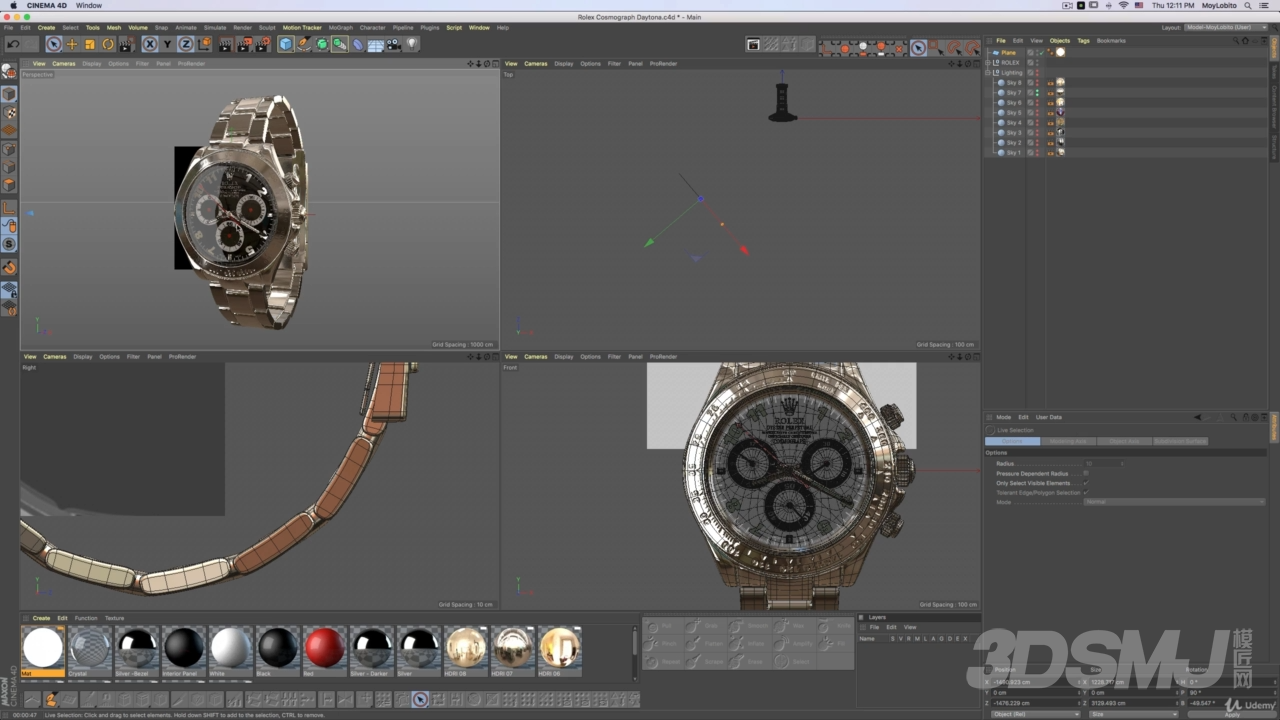Open the Mesh menu
This screenshot has height=720, width=1280.
[114, 28]
